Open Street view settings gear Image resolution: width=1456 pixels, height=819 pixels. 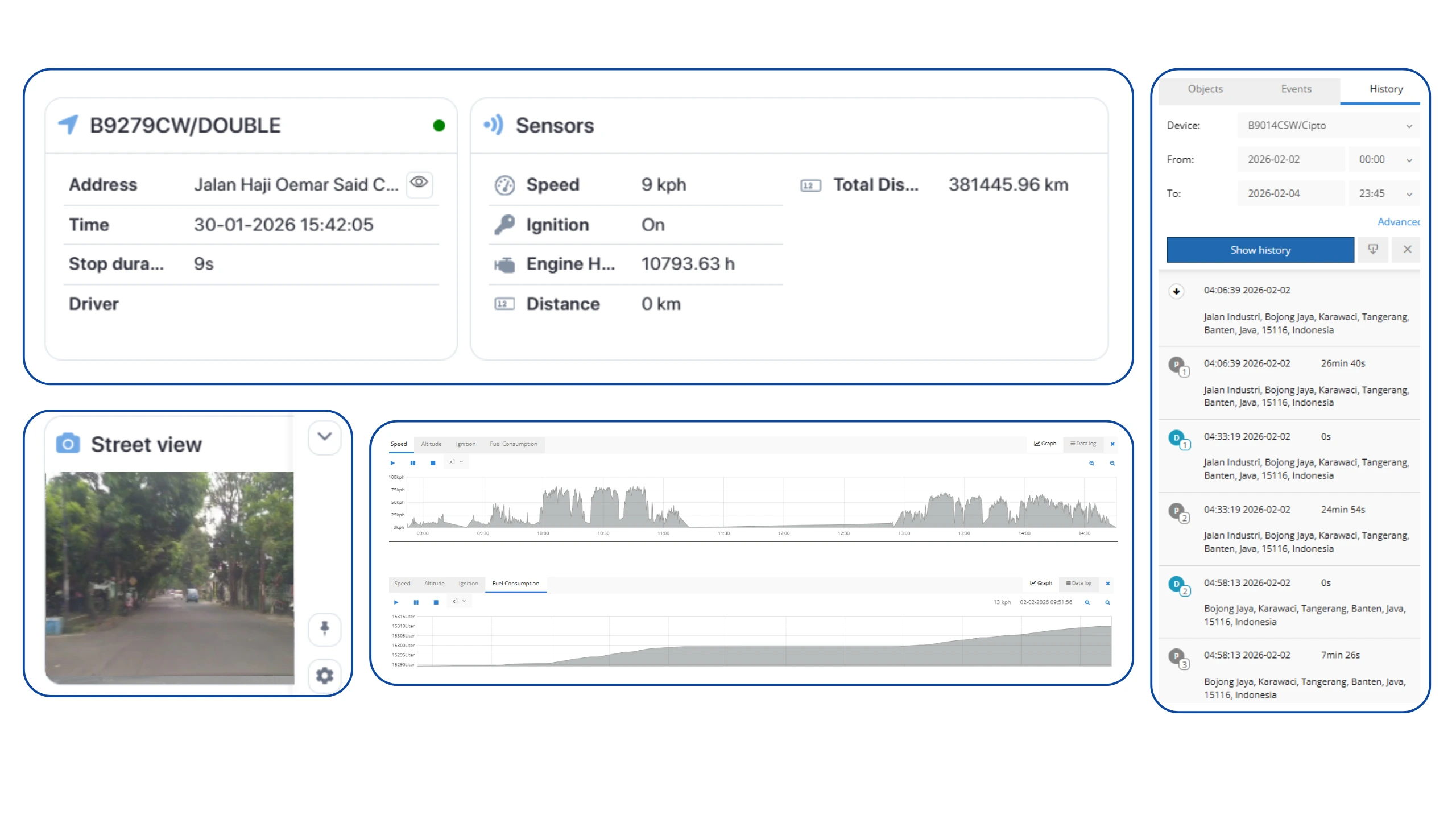coord(324,675)
